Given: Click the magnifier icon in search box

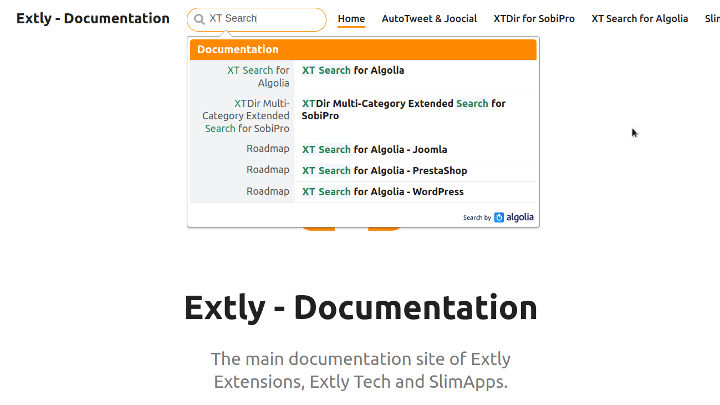Looking at the screenshot, I should (x=199, y=19).
